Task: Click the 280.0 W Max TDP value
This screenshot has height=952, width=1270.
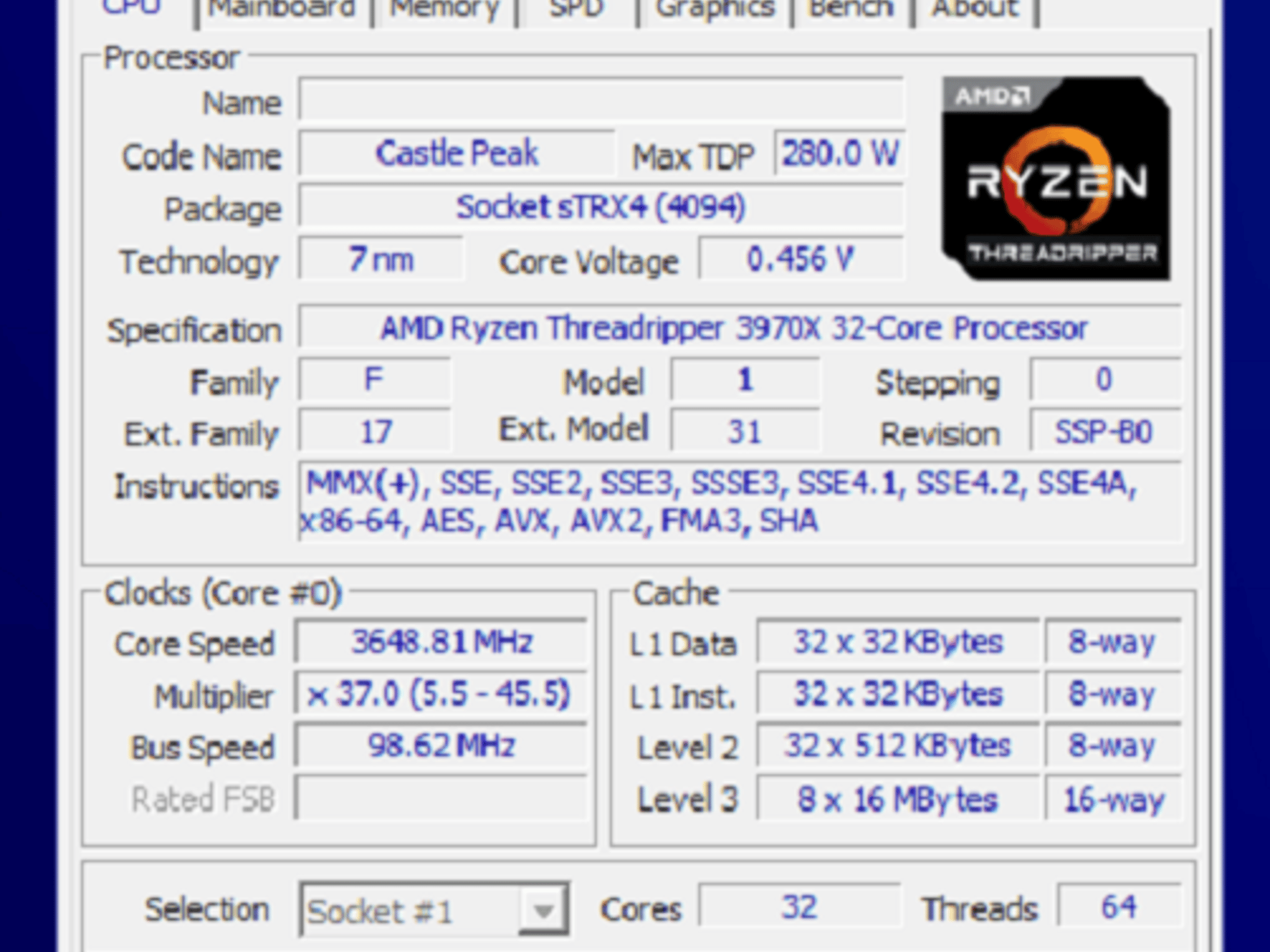Action: tap(840, 152)
